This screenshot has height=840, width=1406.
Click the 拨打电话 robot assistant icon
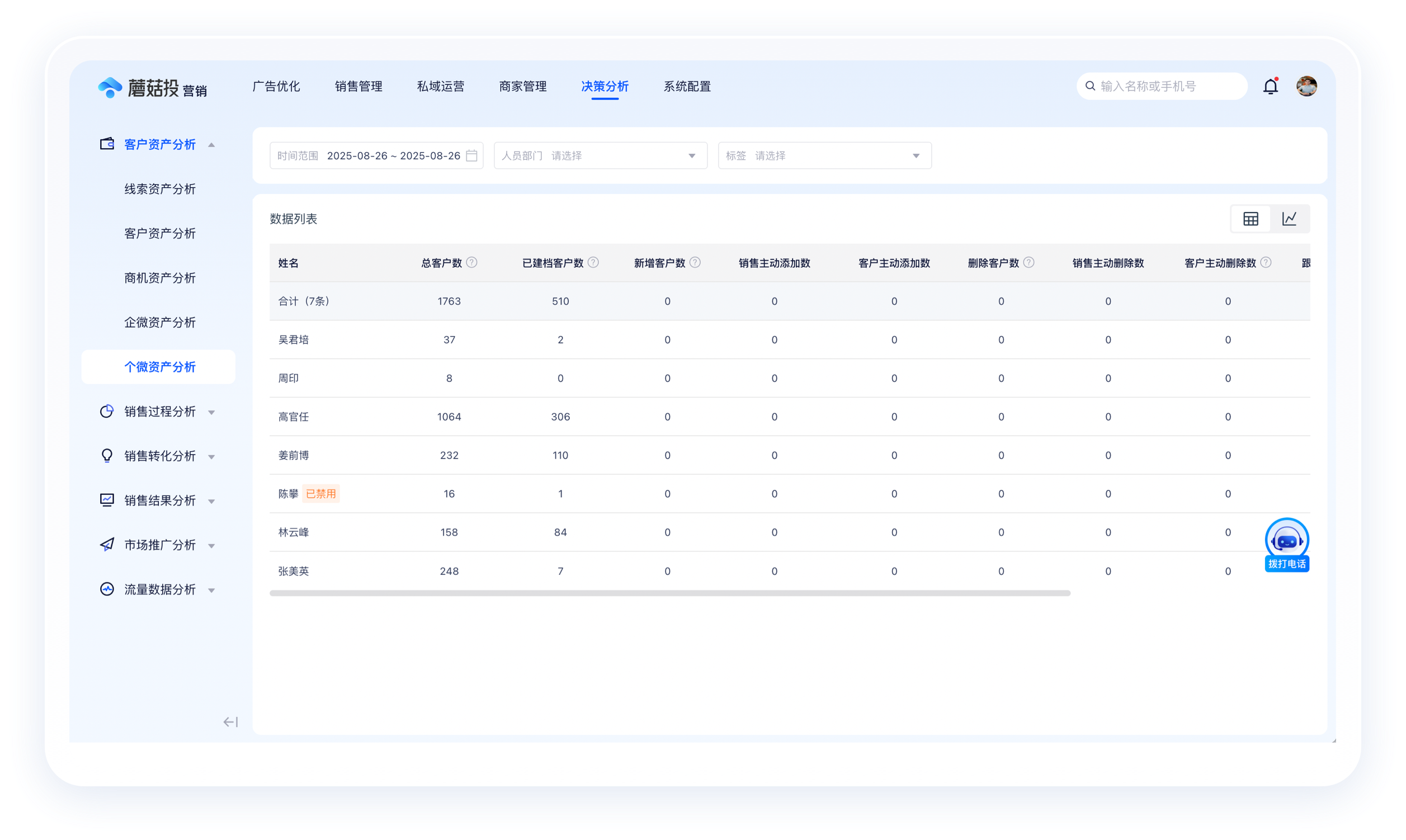click(1286, 541)
